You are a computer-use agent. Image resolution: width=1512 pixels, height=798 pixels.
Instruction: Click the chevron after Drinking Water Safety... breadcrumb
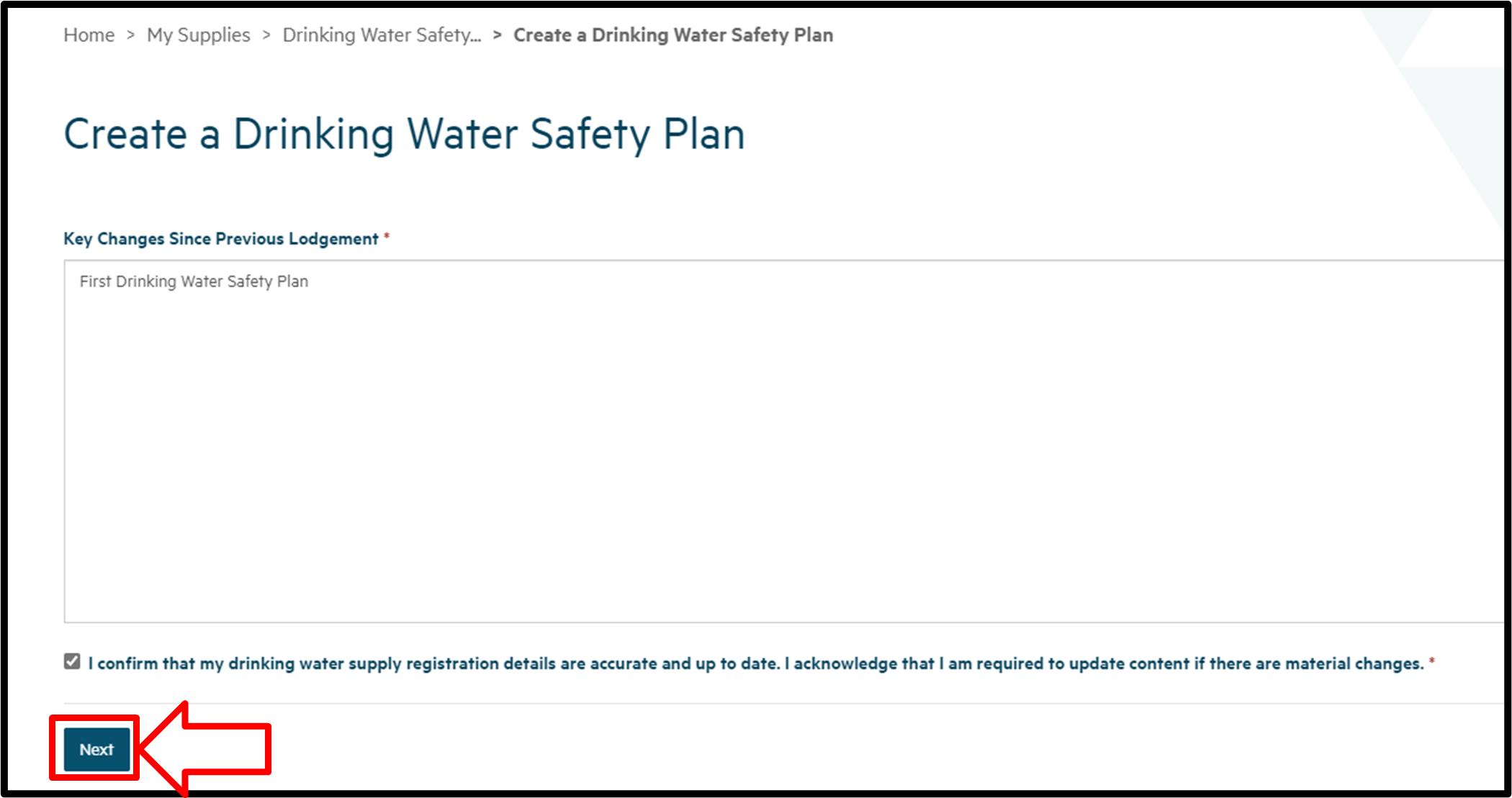(497, 35)
